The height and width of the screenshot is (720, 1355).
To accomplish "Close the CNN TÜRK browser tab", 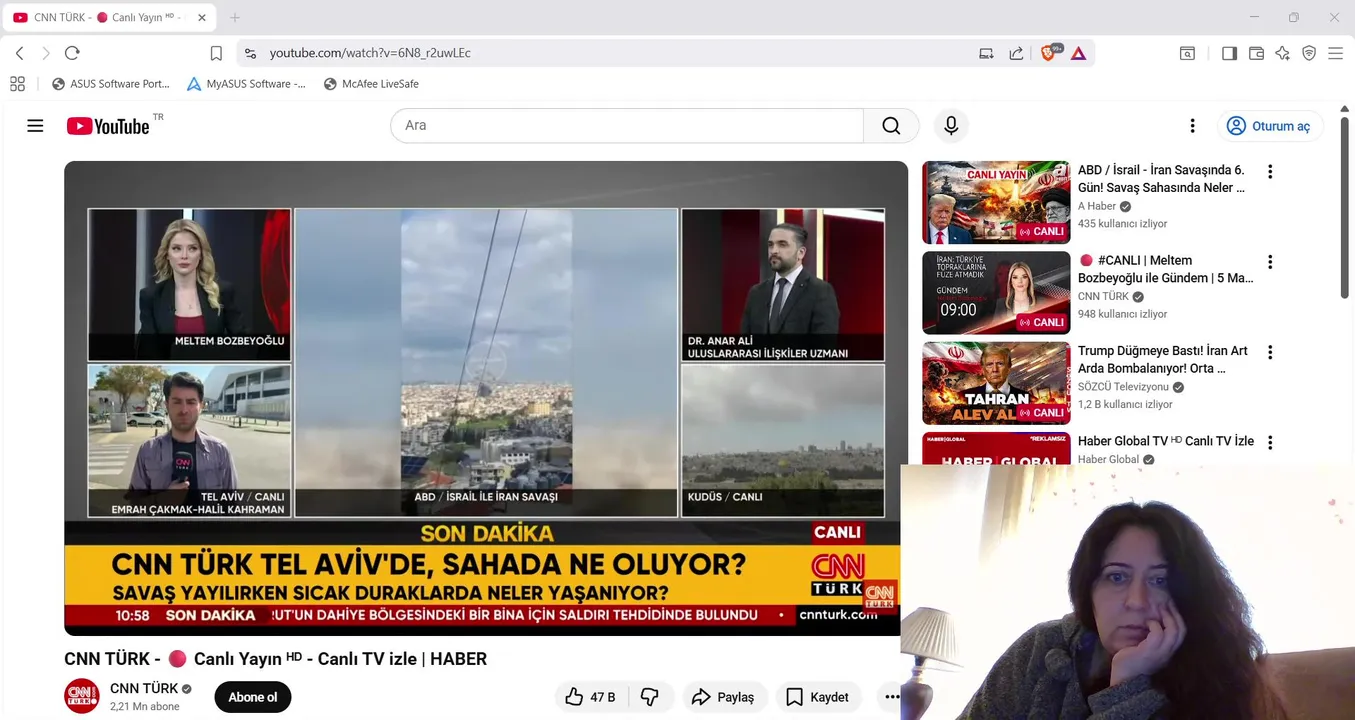I will pos(201,18).
